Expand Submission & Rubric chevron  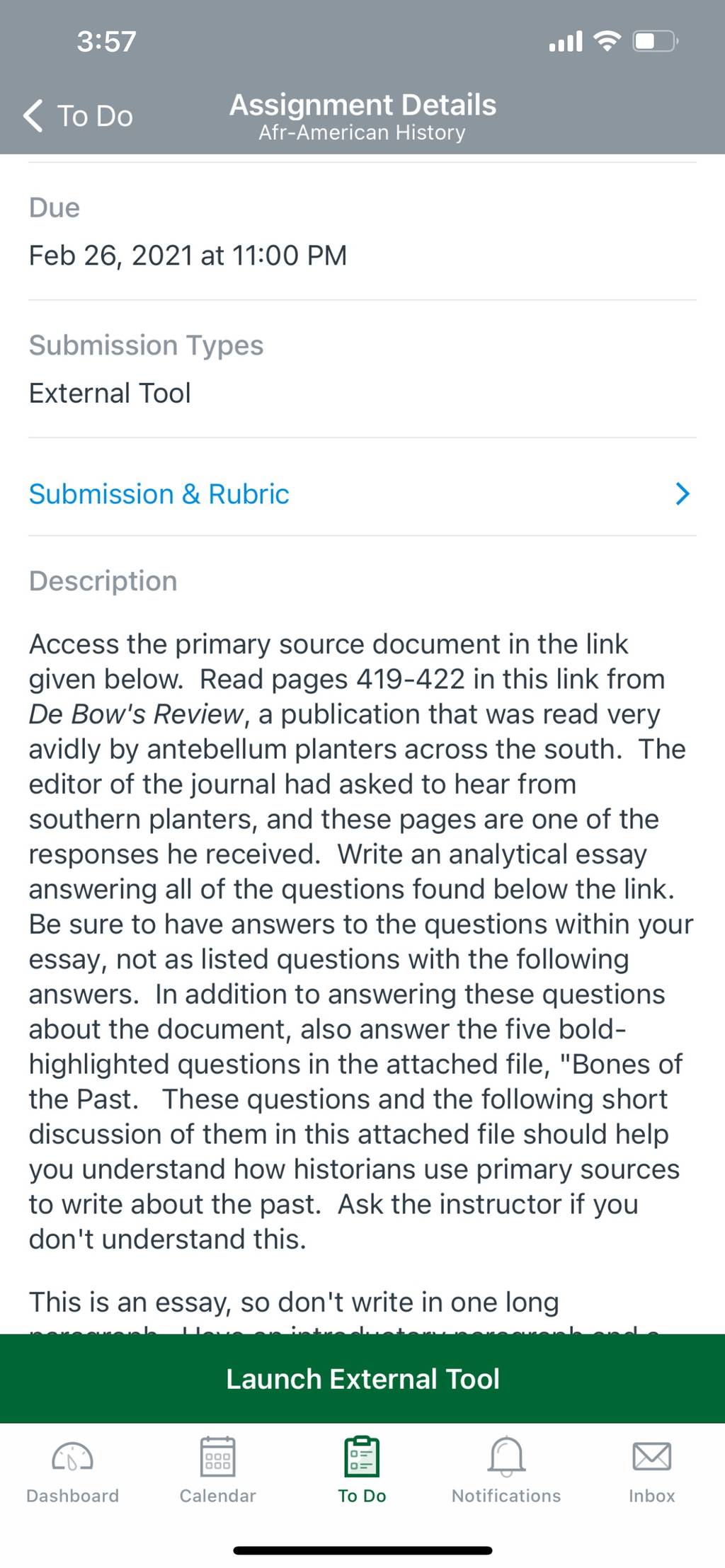(683, 493)
